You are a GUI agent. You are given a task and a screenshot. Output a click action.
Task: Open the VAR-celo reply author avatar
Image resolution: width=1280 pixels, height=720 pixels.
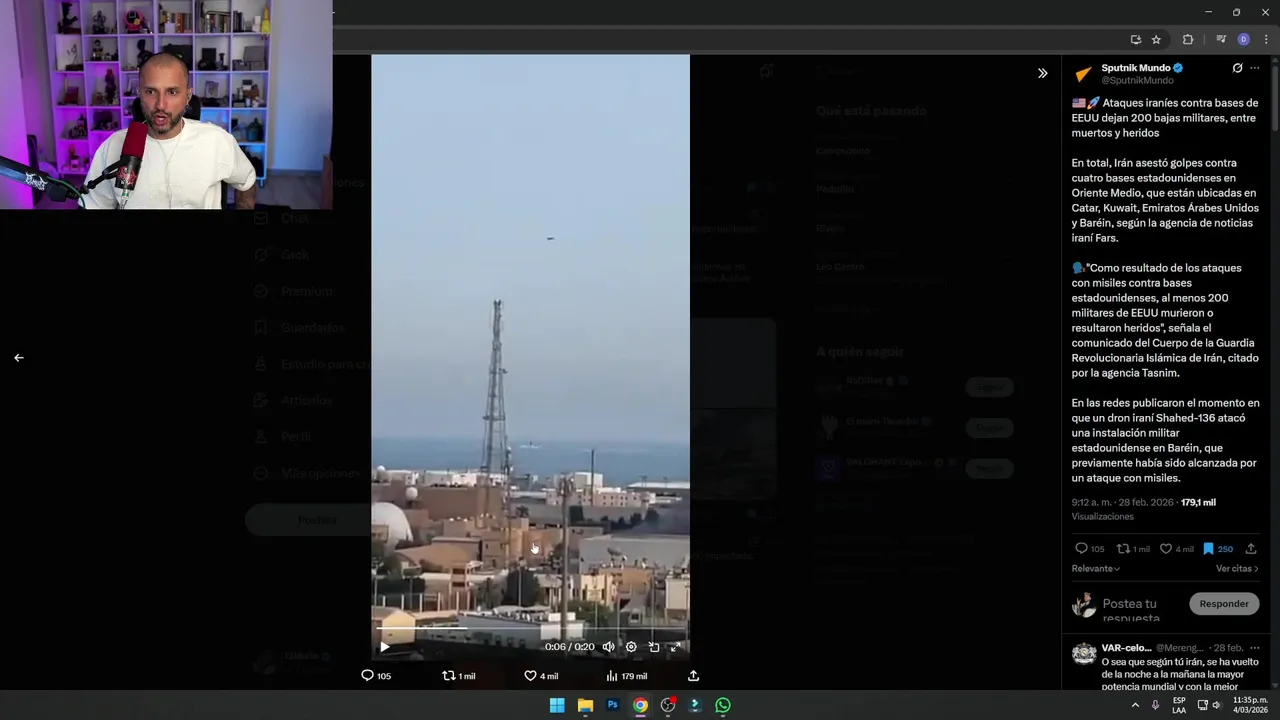(x=1084, y=654)
